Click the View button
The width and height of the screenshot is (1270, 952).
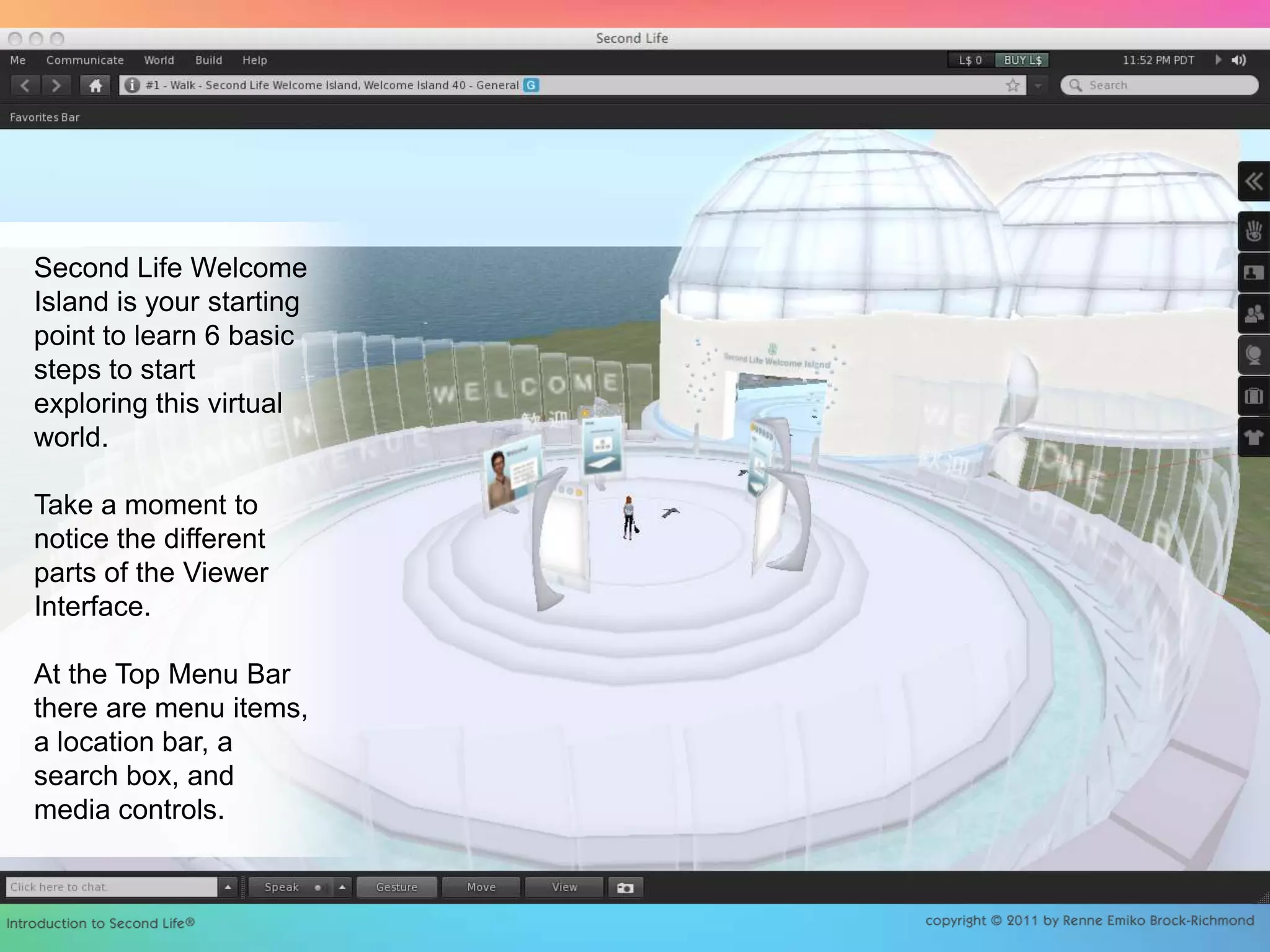564,887
